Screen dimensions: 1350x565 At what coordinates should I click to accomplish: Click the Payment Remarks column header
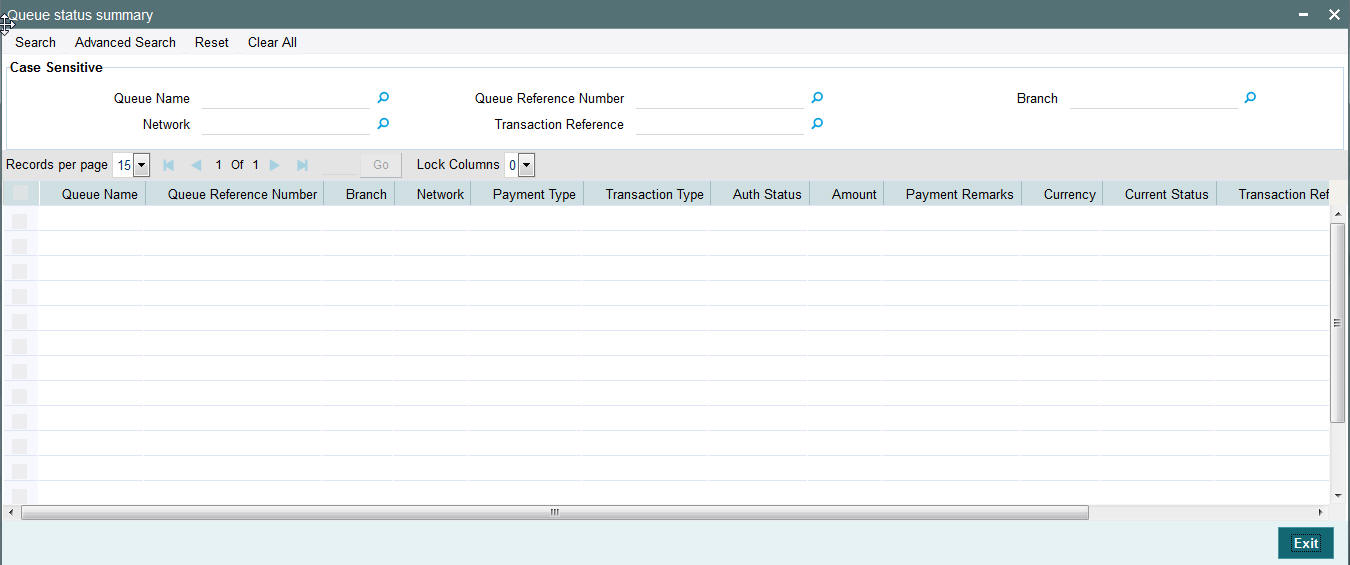click(x=959, y=194)
